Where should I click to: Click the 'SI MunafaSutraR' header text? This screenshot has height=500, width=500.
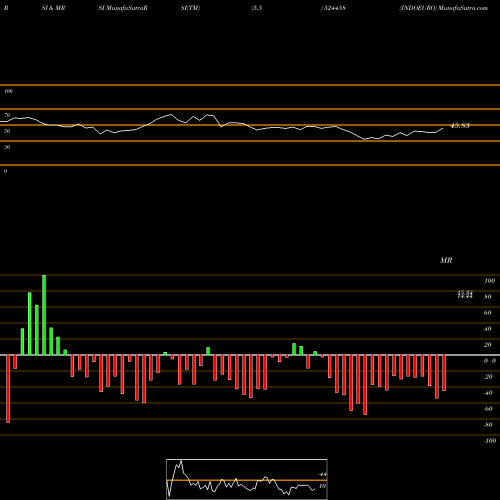pyautogui.click(x=123, y=8)
